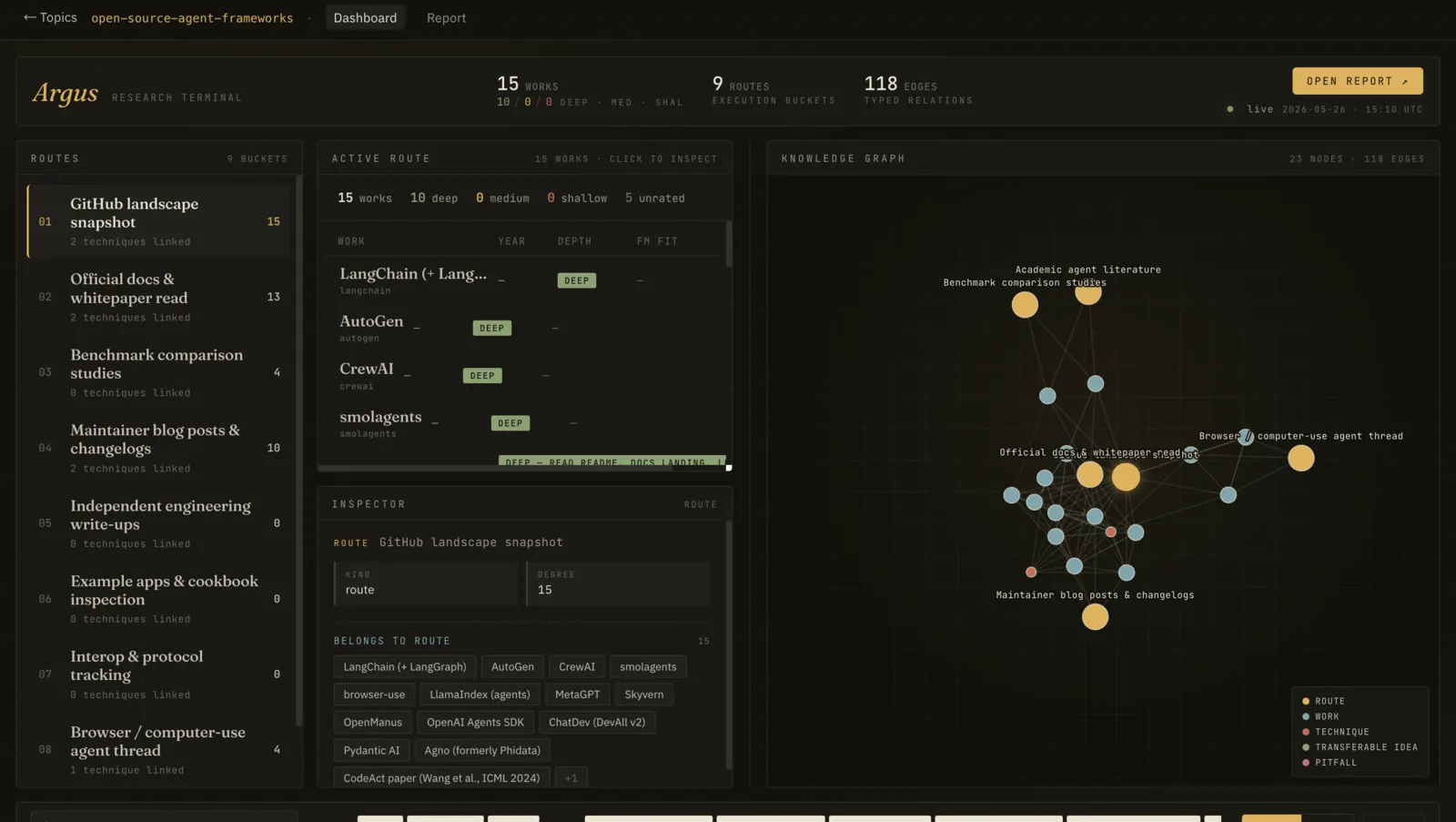
Task: Switch to the Report tab
Action: (446, 17)
